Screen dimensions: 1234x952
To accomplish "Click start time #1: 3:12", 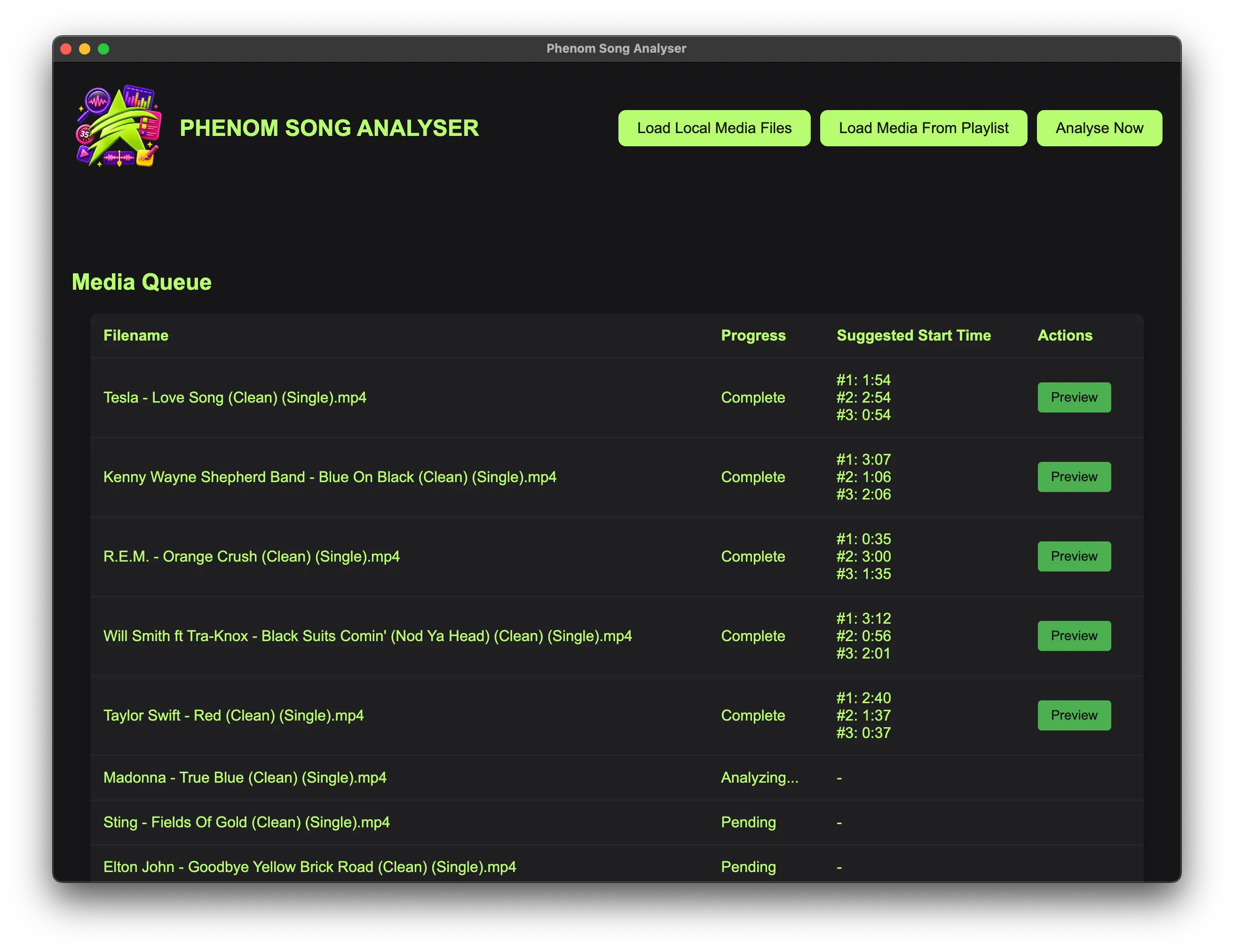I will pyautogui.click(x=863, y=619).
